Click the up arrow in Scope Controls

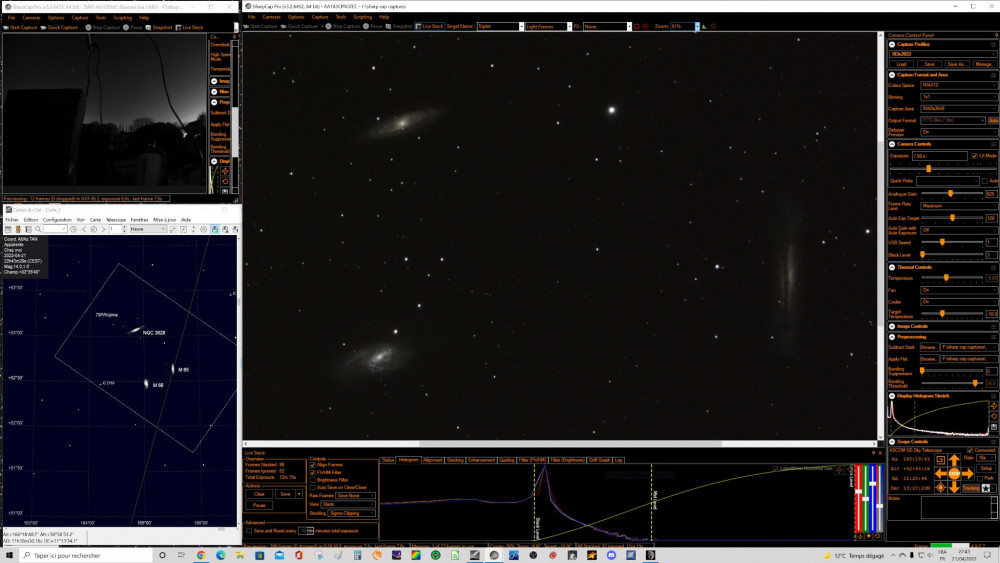point(954,460)
